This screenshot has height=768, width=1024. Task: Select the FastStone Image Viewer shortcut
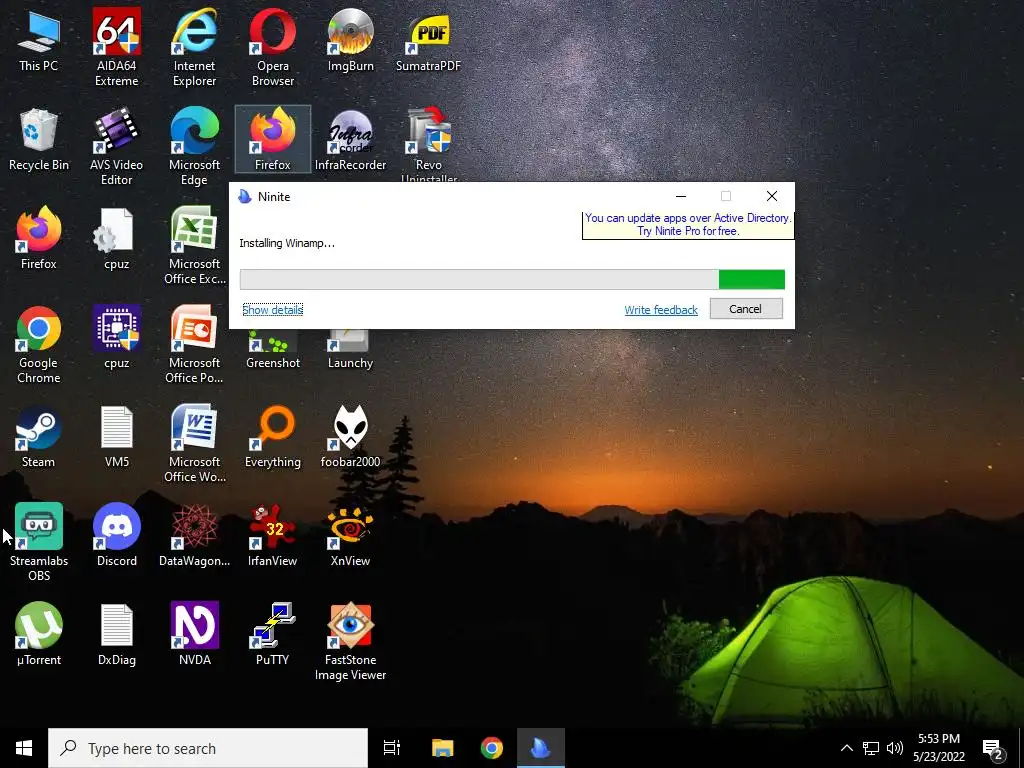351,641
